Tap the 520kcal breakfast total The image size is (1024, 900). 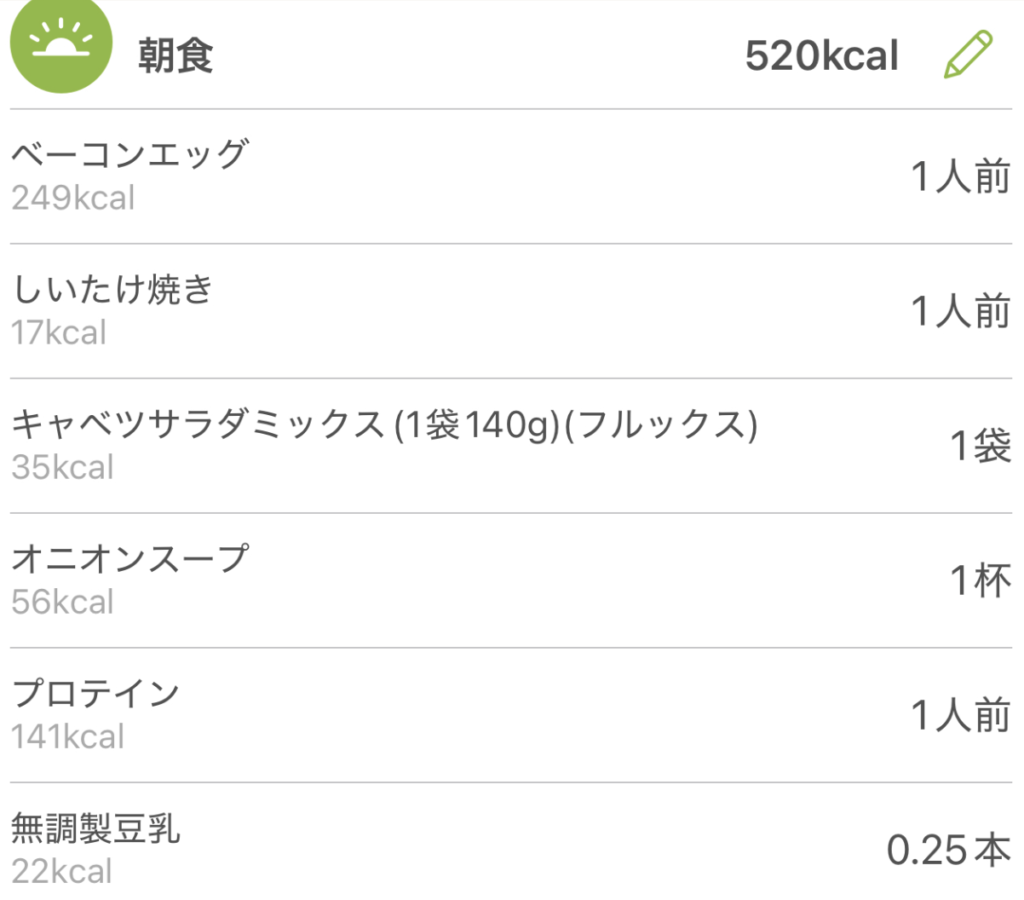coord(822,57)
